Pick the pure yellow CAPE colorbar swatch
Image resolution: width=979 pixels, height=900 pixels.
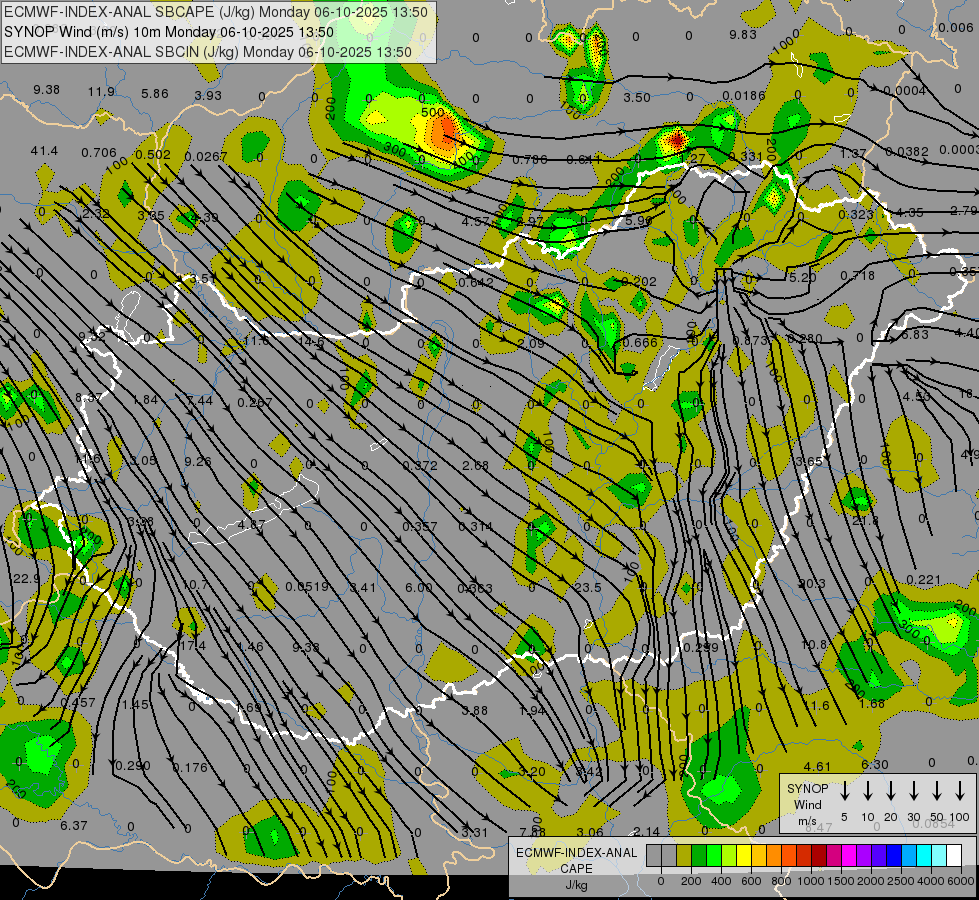744,856
